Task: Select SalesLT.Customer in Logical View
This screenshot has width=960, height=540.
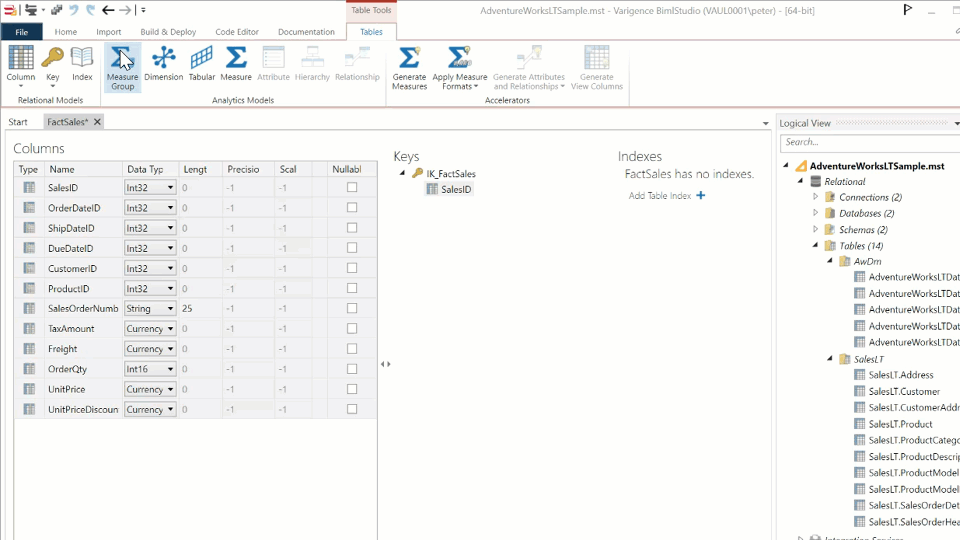Action: click(904, 391)
